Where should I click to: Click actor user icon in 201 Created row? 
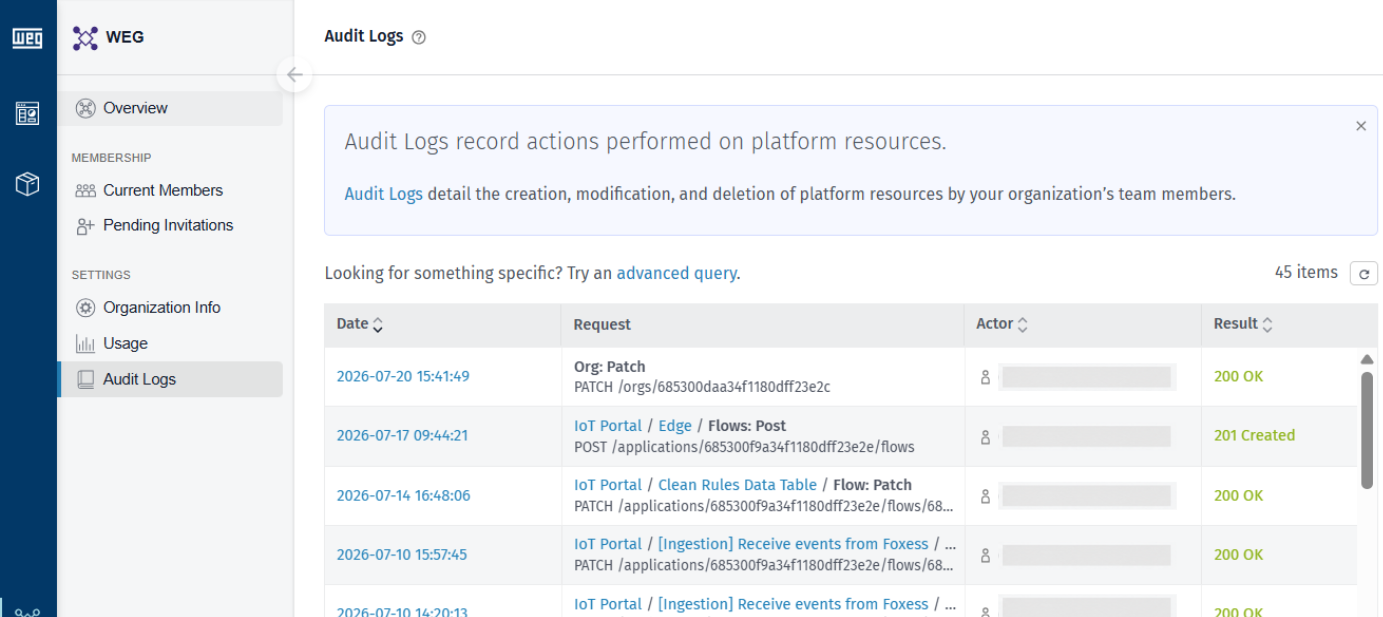[985, 436]
